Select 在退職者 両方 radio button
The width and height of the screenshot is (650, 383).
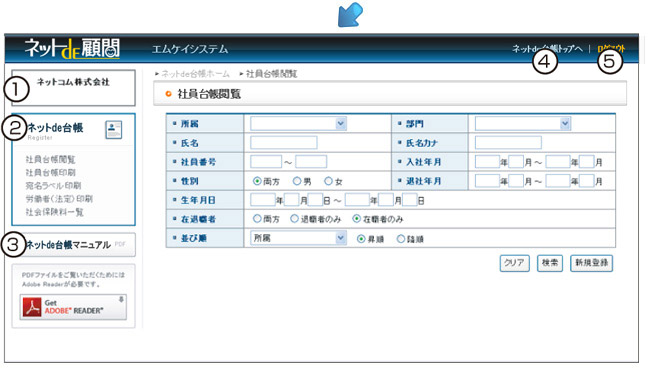pyautogui.click(x=257, y=218)
